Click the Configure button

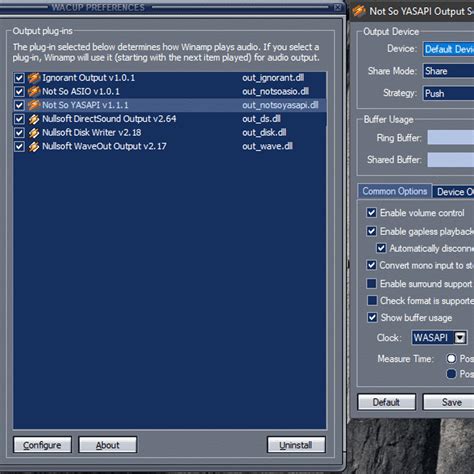pyautogui.click(x=42, y=445)
